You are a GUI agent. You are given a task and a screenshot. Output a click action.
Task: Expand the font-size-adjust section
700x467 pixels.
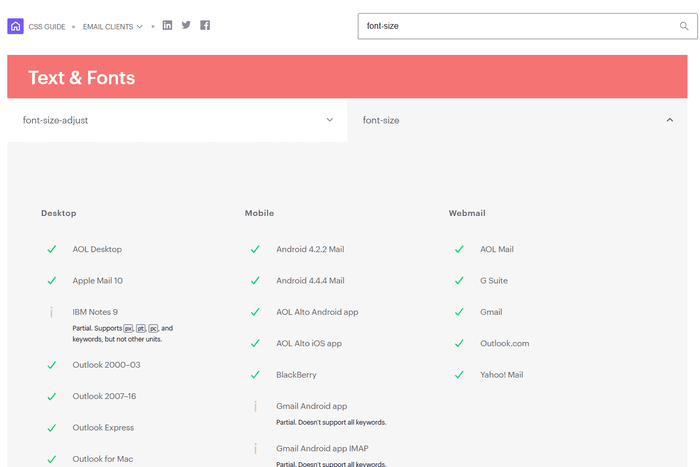pyautogui.click(x=177, y=120)
